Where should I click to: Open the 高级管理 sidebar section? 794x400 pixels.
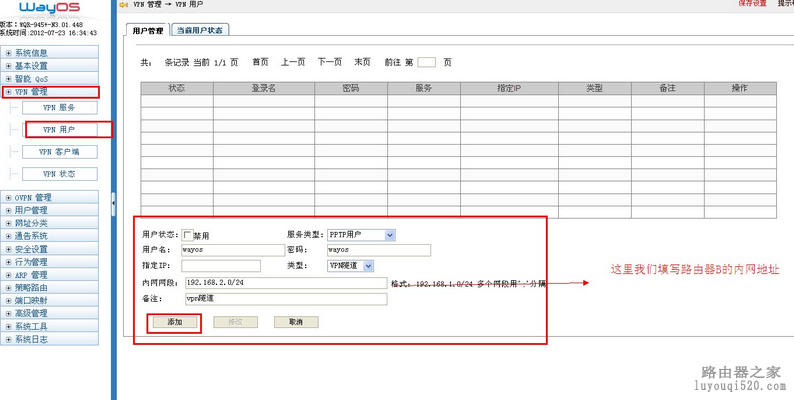pyautogui.click(x=50, y=313)
